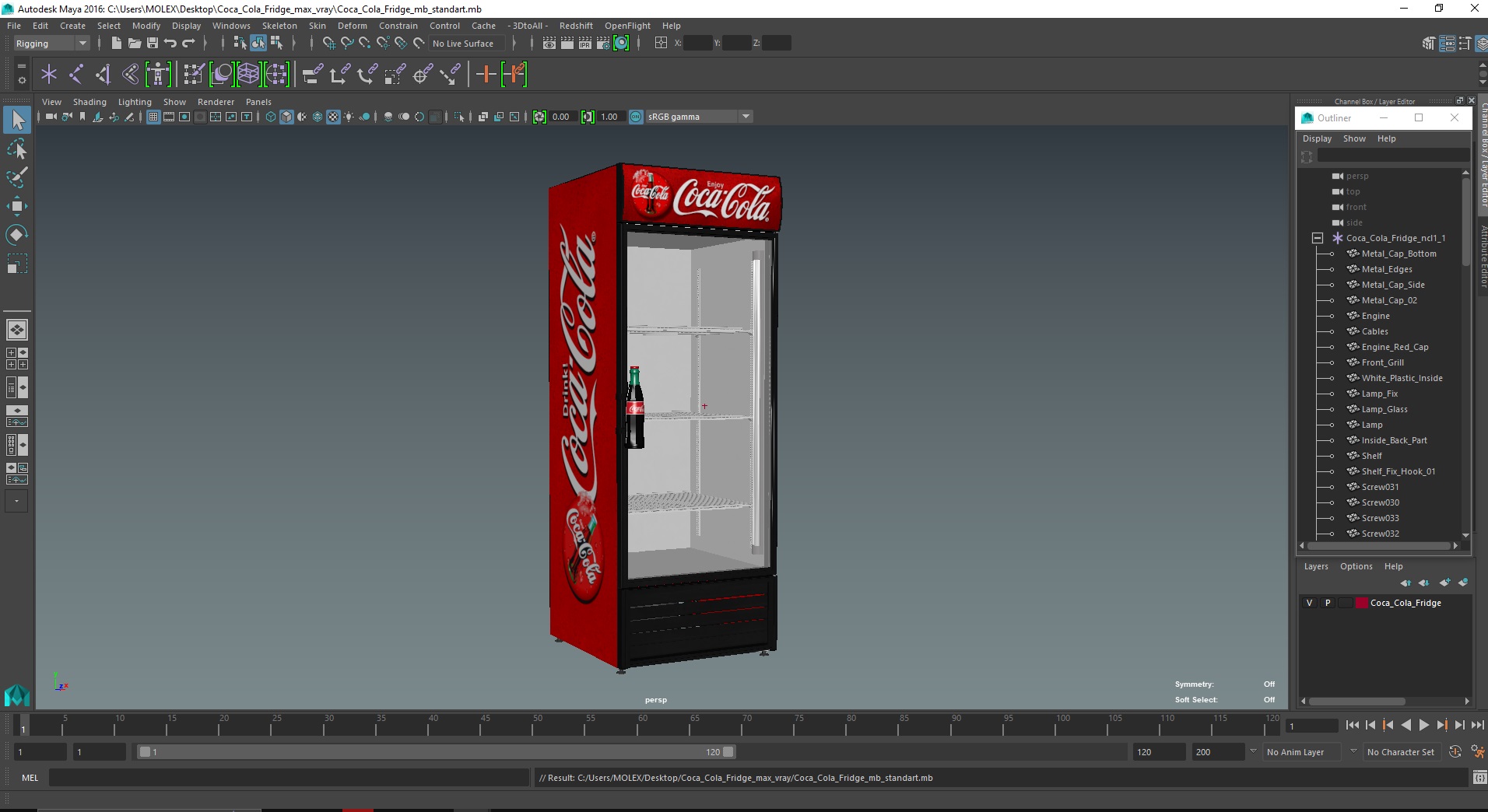1488x812 pixels.
Task: Click the Create Joints shelf icon
Action: coord(76,75)
